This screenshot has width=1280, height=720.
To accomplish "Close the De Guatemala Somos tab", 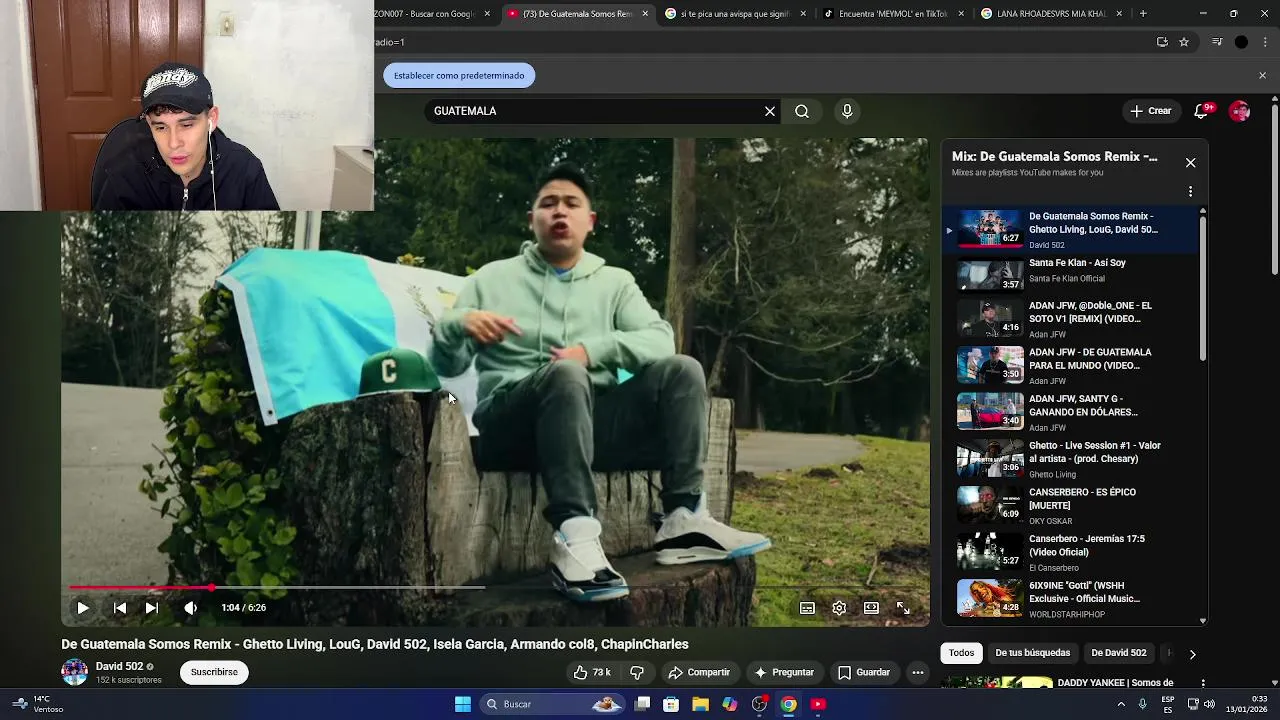I will pos(645,14).
